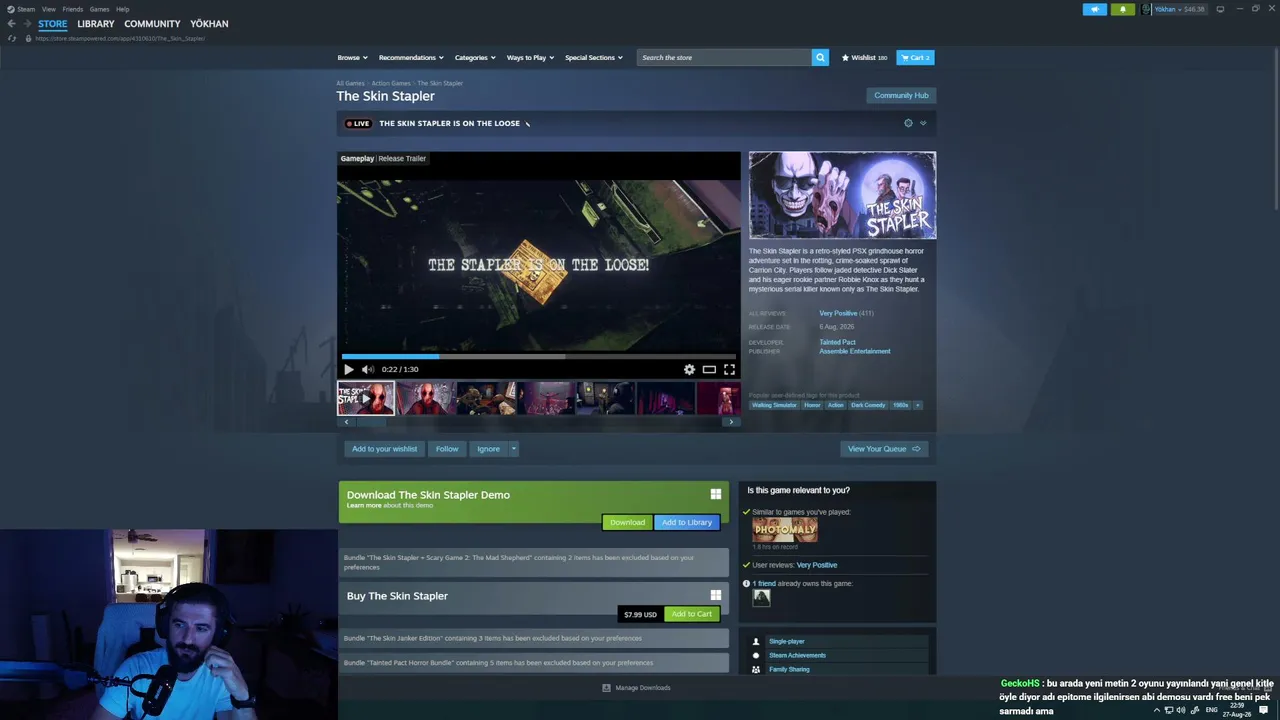Click the Walking Simulator tag

pyautogui.click(x=774, y=405)
